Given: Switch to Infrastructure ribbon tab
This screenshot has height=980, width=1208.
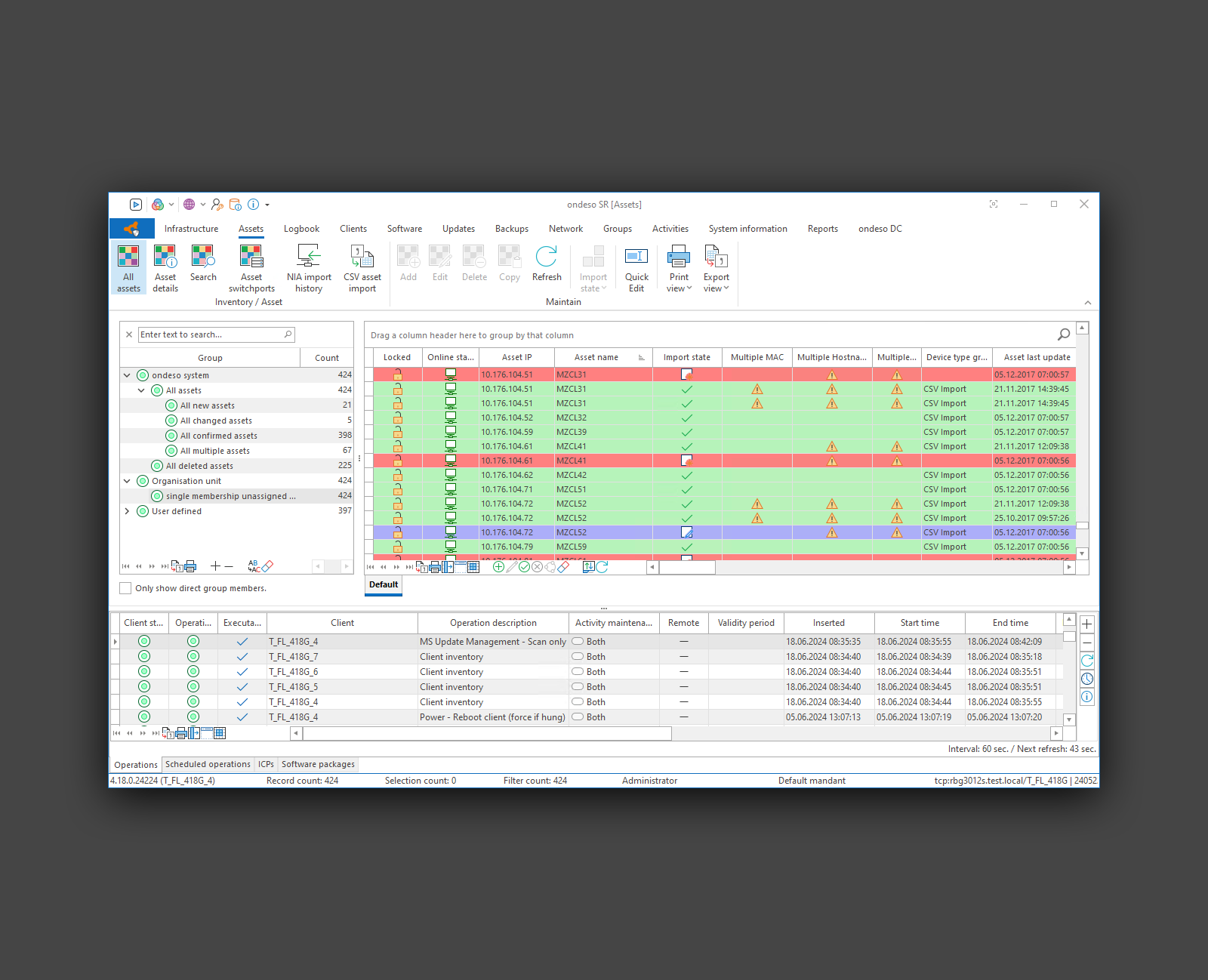Looking at the screenshot, I should (x=191, y=229).
